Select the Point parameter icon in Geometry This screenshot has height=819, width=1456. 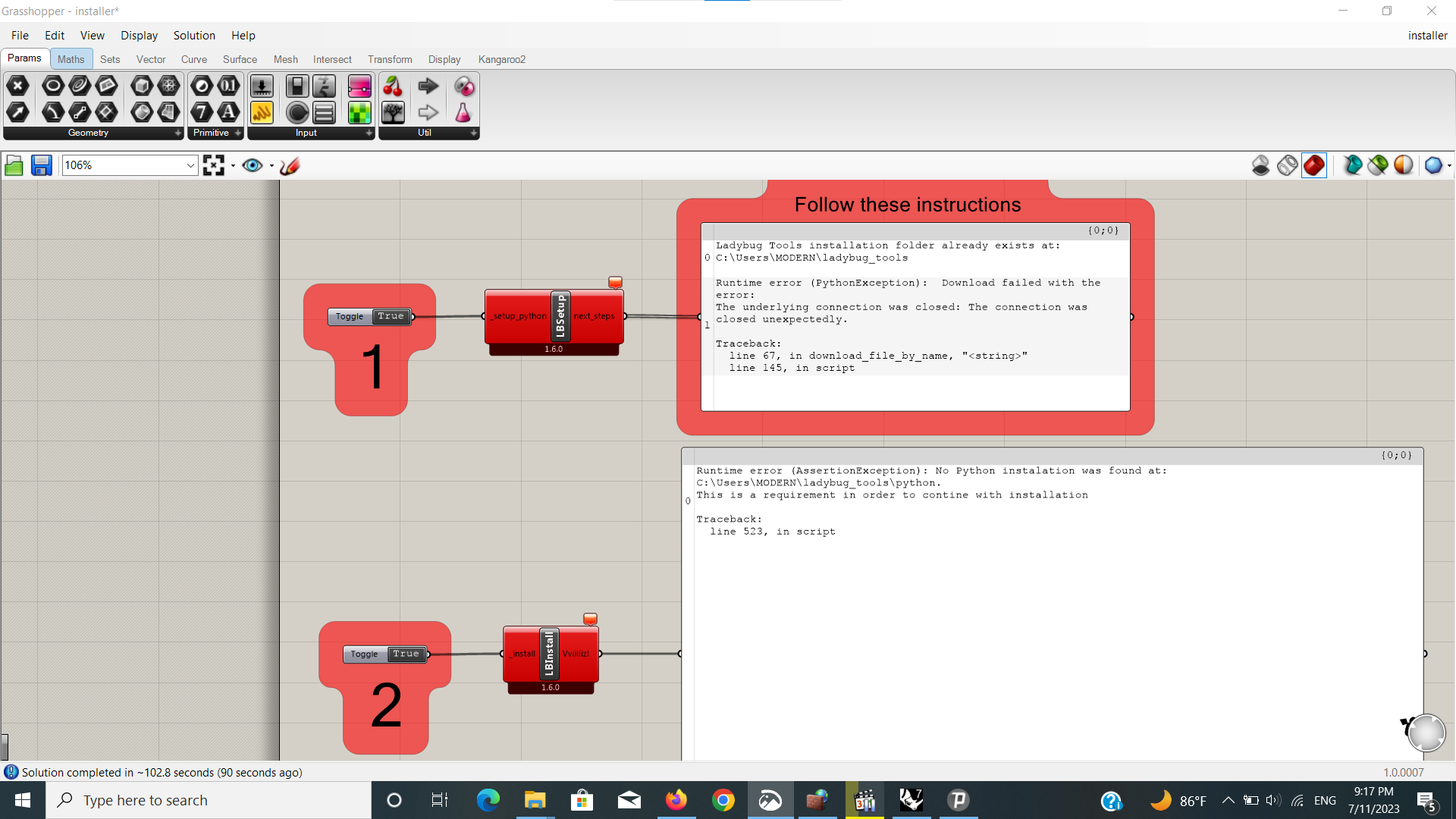point(17,86)
